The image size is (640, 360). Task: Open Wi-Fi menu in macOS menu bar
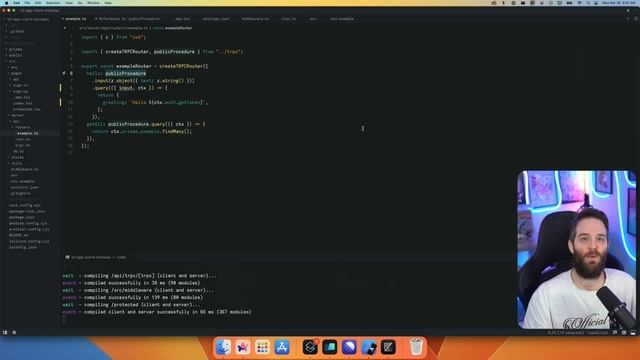tap(580, 3)
